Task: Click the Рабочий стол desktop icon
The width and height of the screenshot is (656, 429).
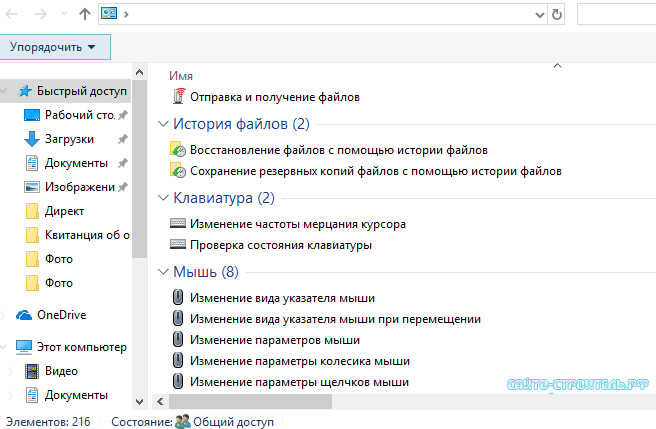Action: pos(32,115)
